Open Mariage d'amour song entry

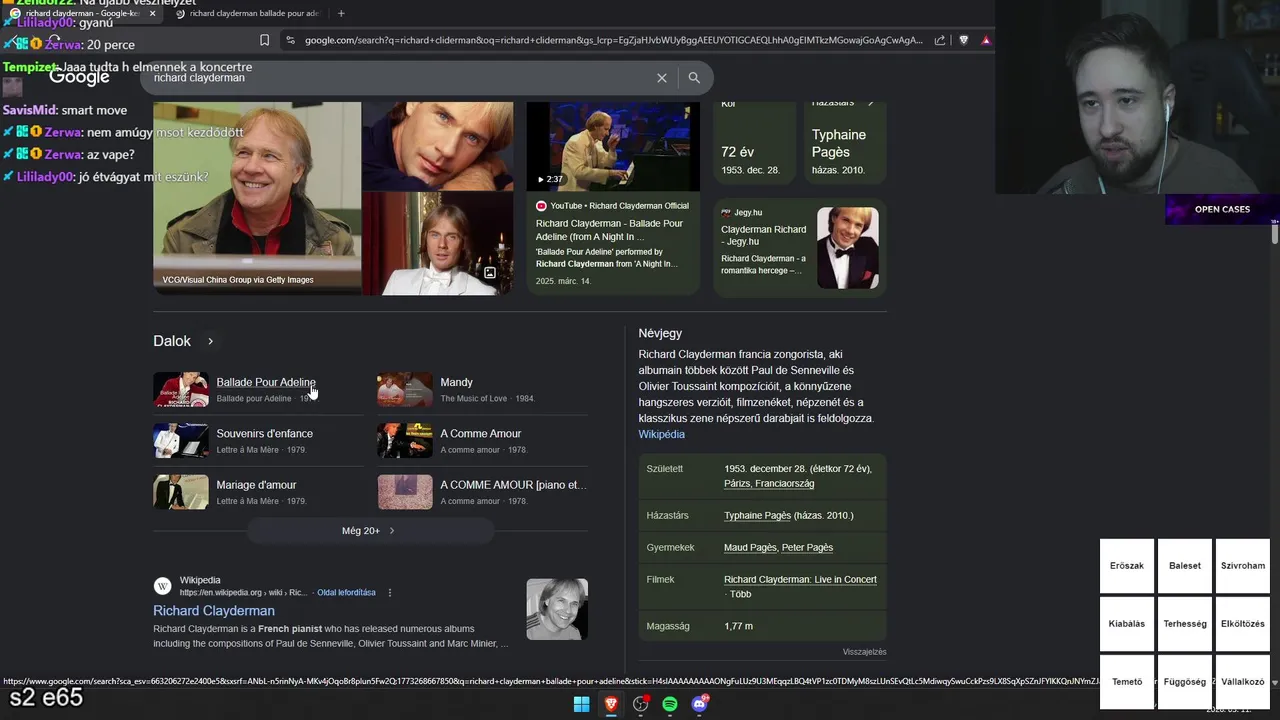256,485
